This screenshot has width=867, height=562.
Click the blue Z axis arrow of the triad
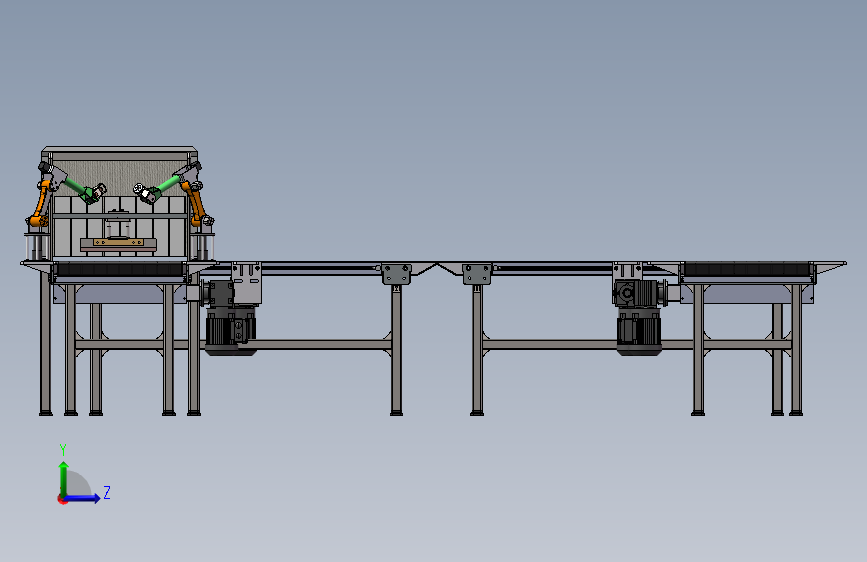[x=82, y=498]
